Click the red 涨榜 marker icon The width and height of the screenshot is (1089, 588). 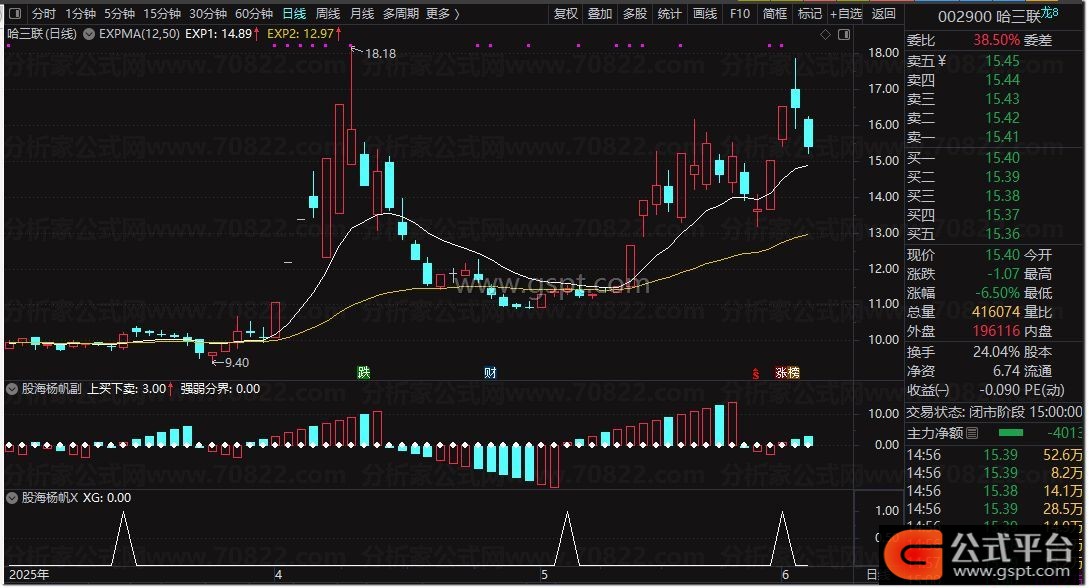pyautogui.click(x=788, y=373)
